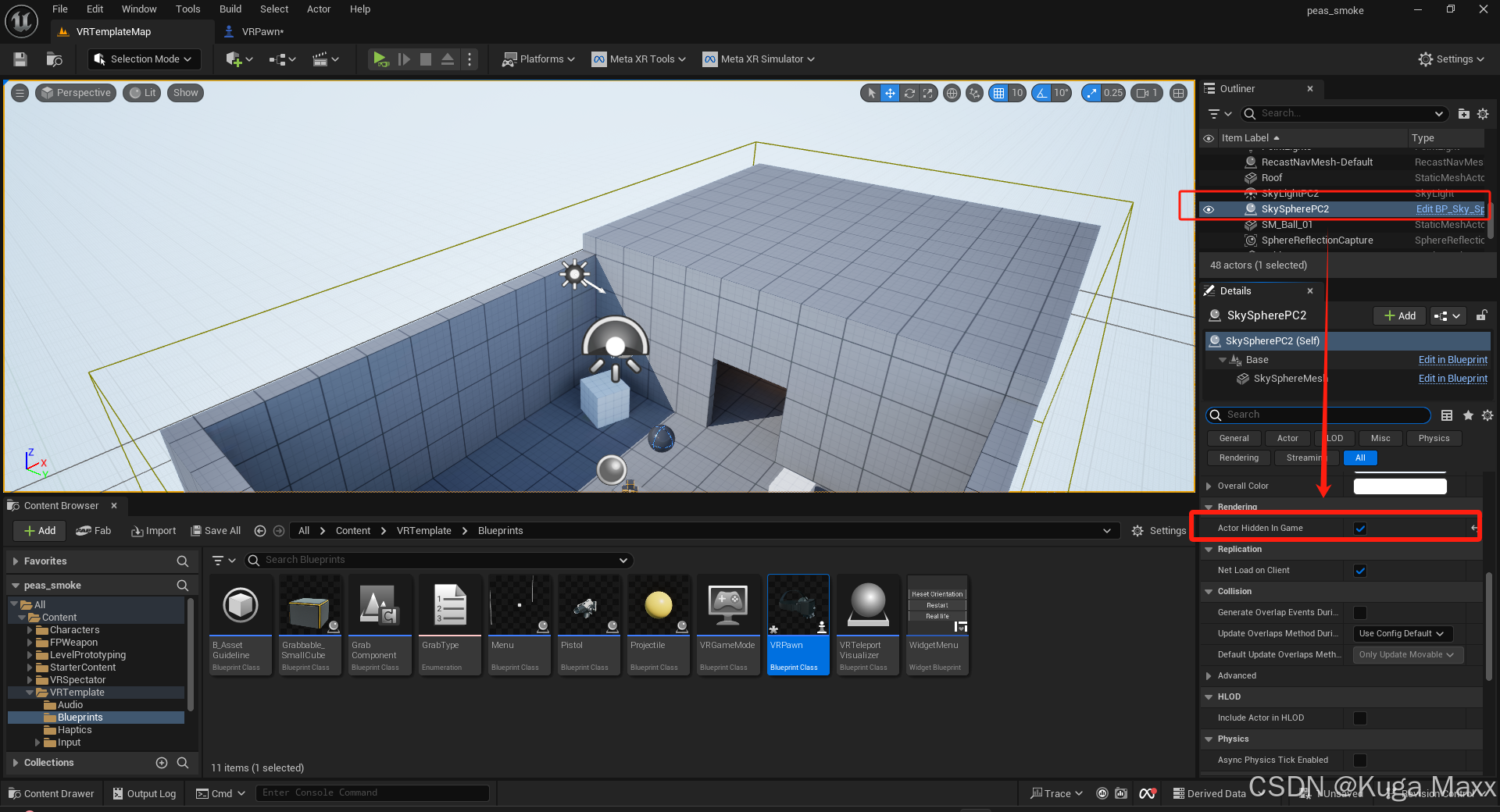1500x812 pixels.
Task: Create new folder in Outliner
Action: (x=1463, y=114)
